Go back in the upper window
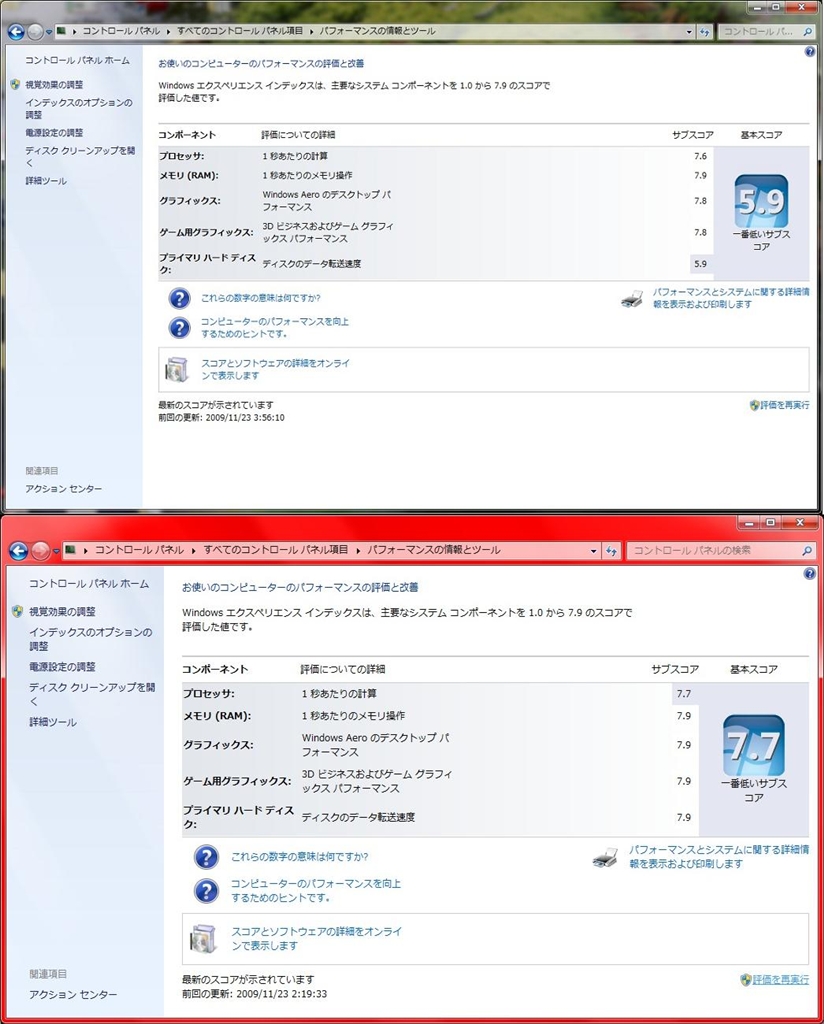This screenshot has width=824, height=1024. coord(16,31)
